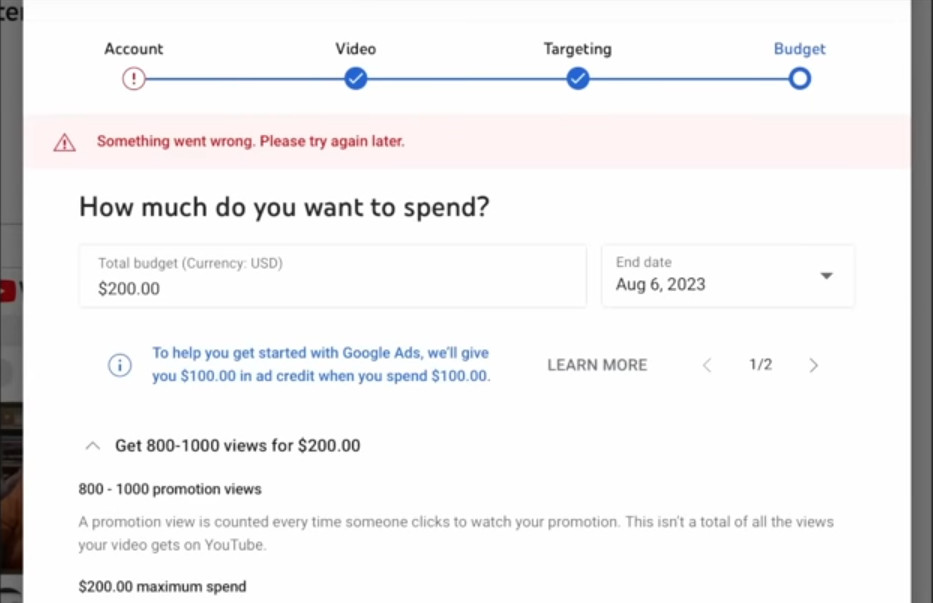Switch to the Targeting step label

(577, 49)
